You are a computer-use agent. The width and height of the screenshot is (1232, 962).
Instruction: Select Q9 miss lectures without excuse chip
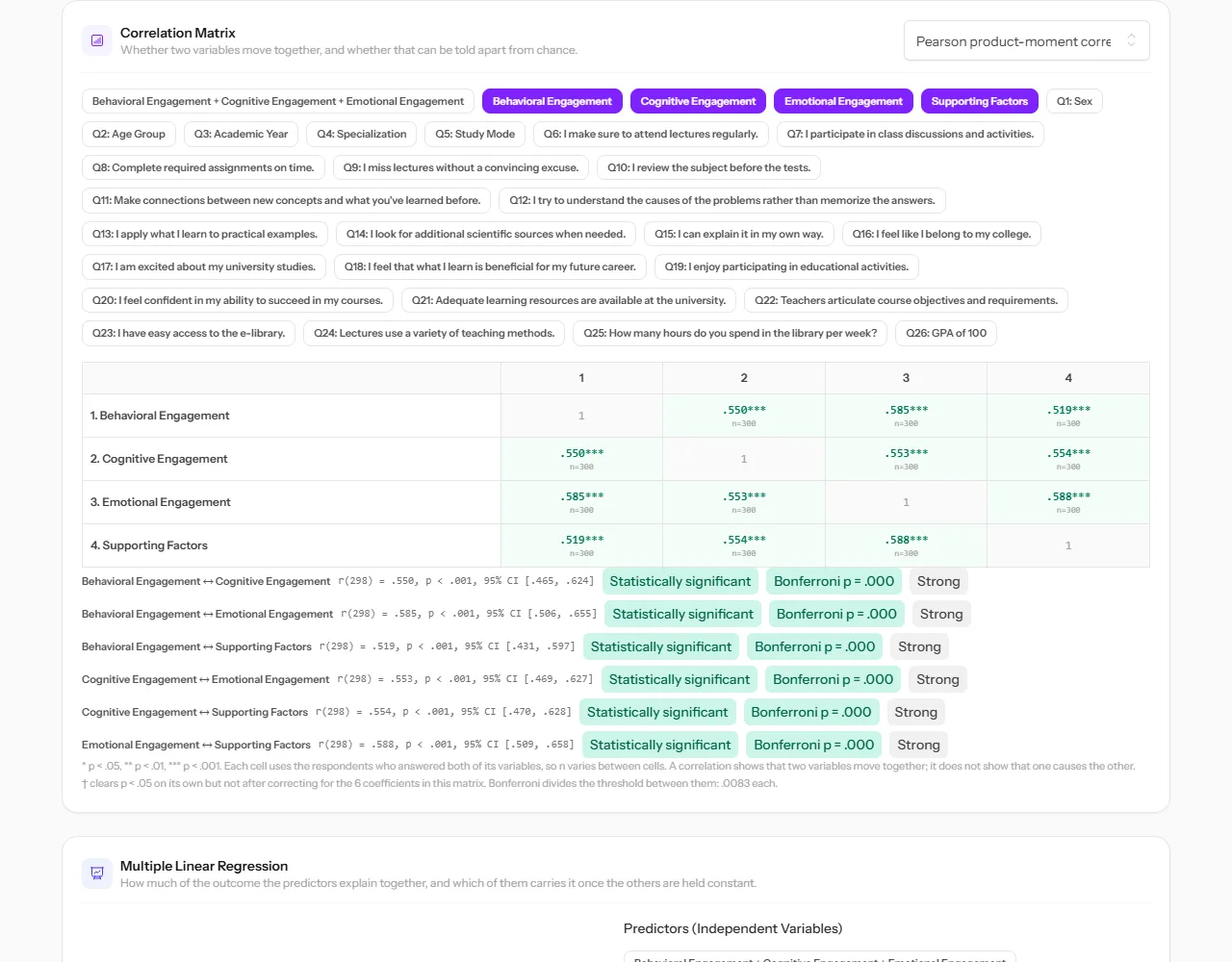coord(461,167)
